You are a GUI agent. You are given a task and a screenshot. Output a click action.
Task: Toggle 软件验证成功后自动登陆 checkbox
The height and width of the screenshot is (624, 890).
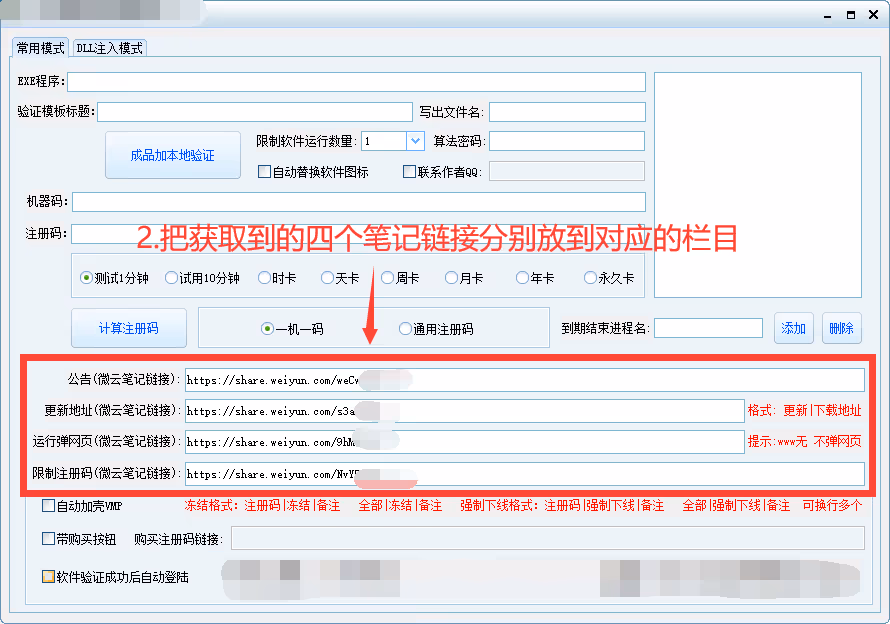(x=49, y=577)
